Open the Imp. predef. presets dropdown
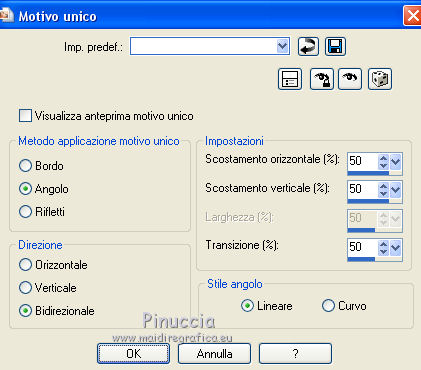 click(x=282, y=46)
